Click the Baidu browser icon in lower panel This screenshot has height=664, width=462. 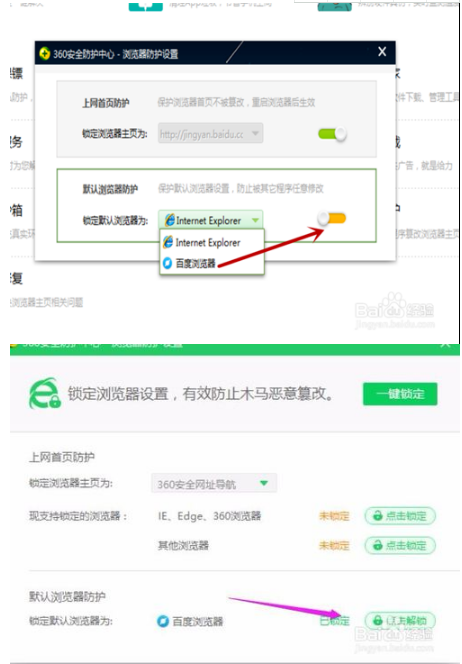click(x=163, y=621)
